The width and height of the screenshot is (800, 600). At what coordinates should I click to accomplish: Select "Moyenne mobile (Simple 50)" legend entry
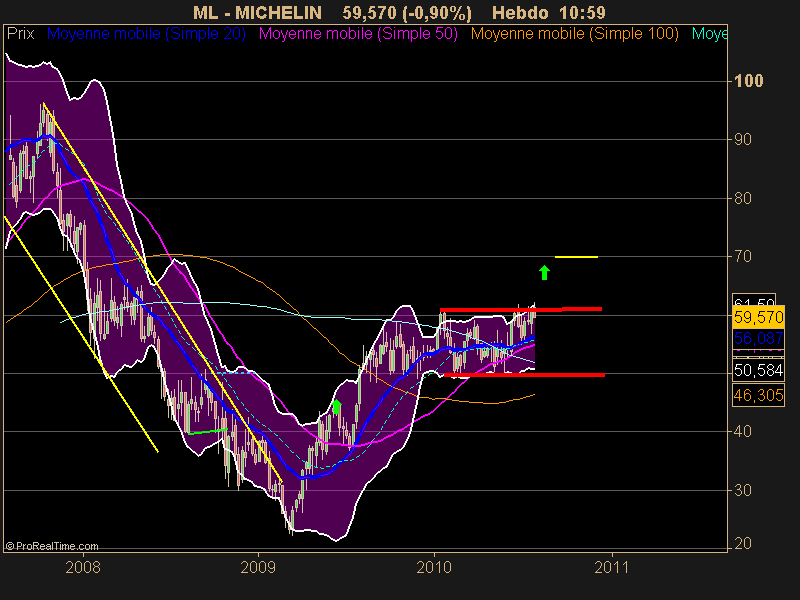358,34
